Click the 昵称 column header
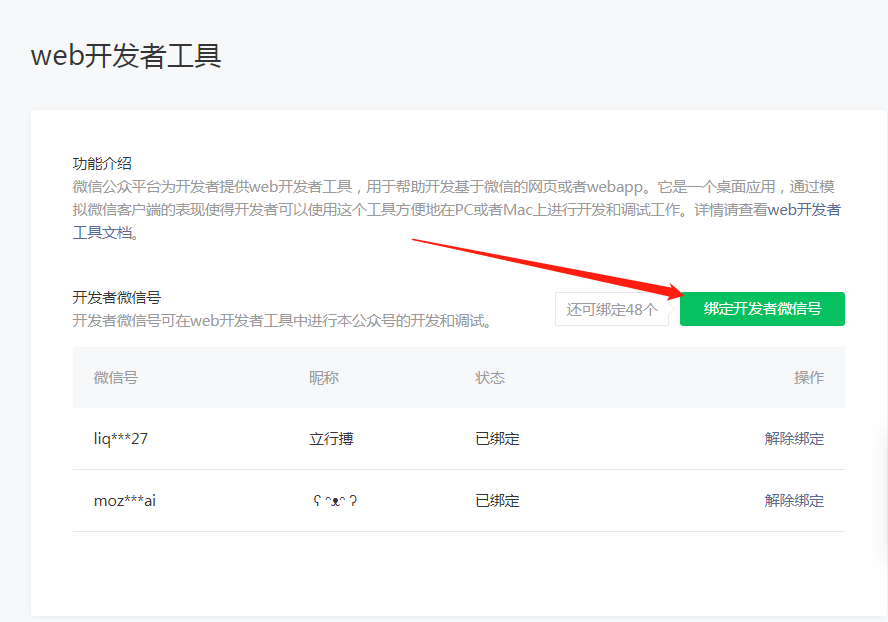Screen dimensions: 888x622 tap(324, 378)
